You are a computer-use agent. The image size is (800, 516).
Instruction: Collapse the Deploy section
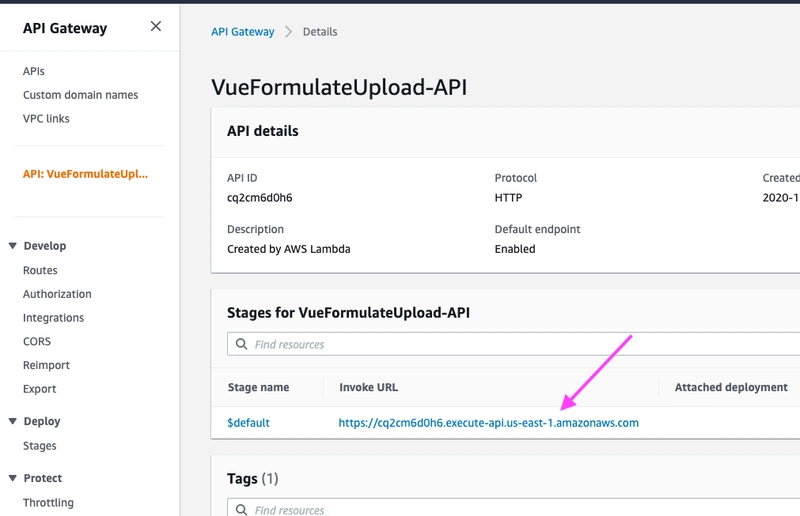(x=13, y=421)
